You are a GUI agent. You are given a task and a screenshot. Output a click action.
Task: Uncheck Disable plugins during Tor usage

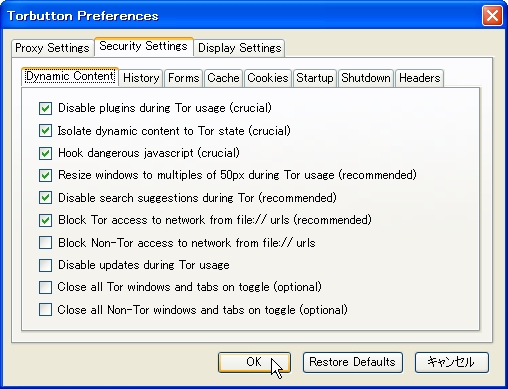point(45,109)
